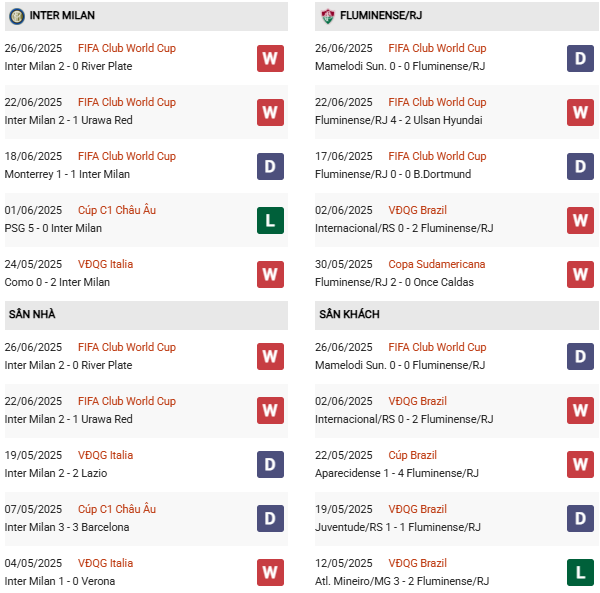Click the Fluminense/RJ club crest icon
The height and width of the screenshot is (593, 600).
click(x=328, y=16)
